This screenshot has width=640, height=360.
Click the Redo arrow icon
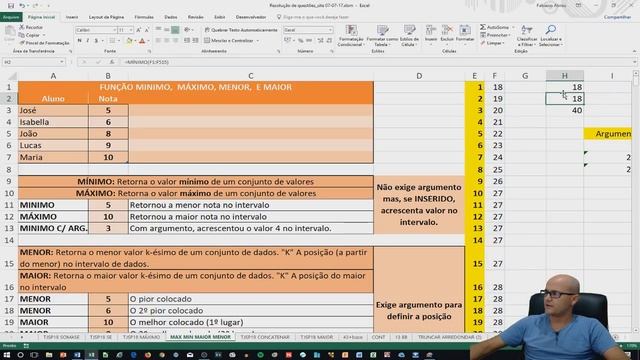tap(36, 6)
